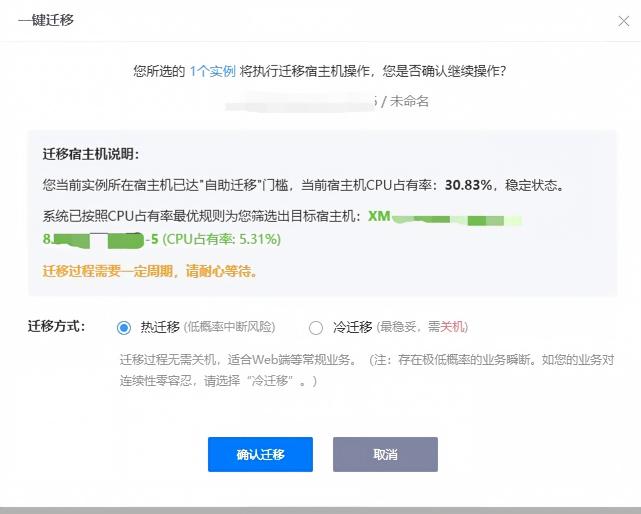
Task: Click the 迁移宿主机说明 heading
Action: point(91,154)
